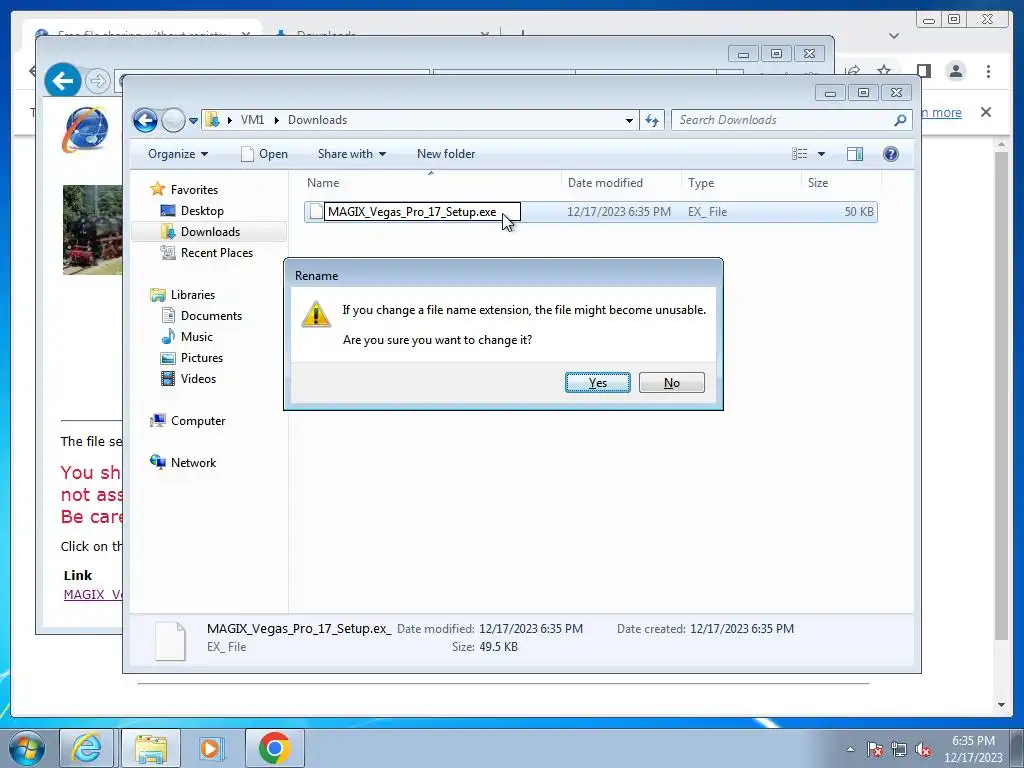Open Chrome profile avatar icon

point(955,71)
